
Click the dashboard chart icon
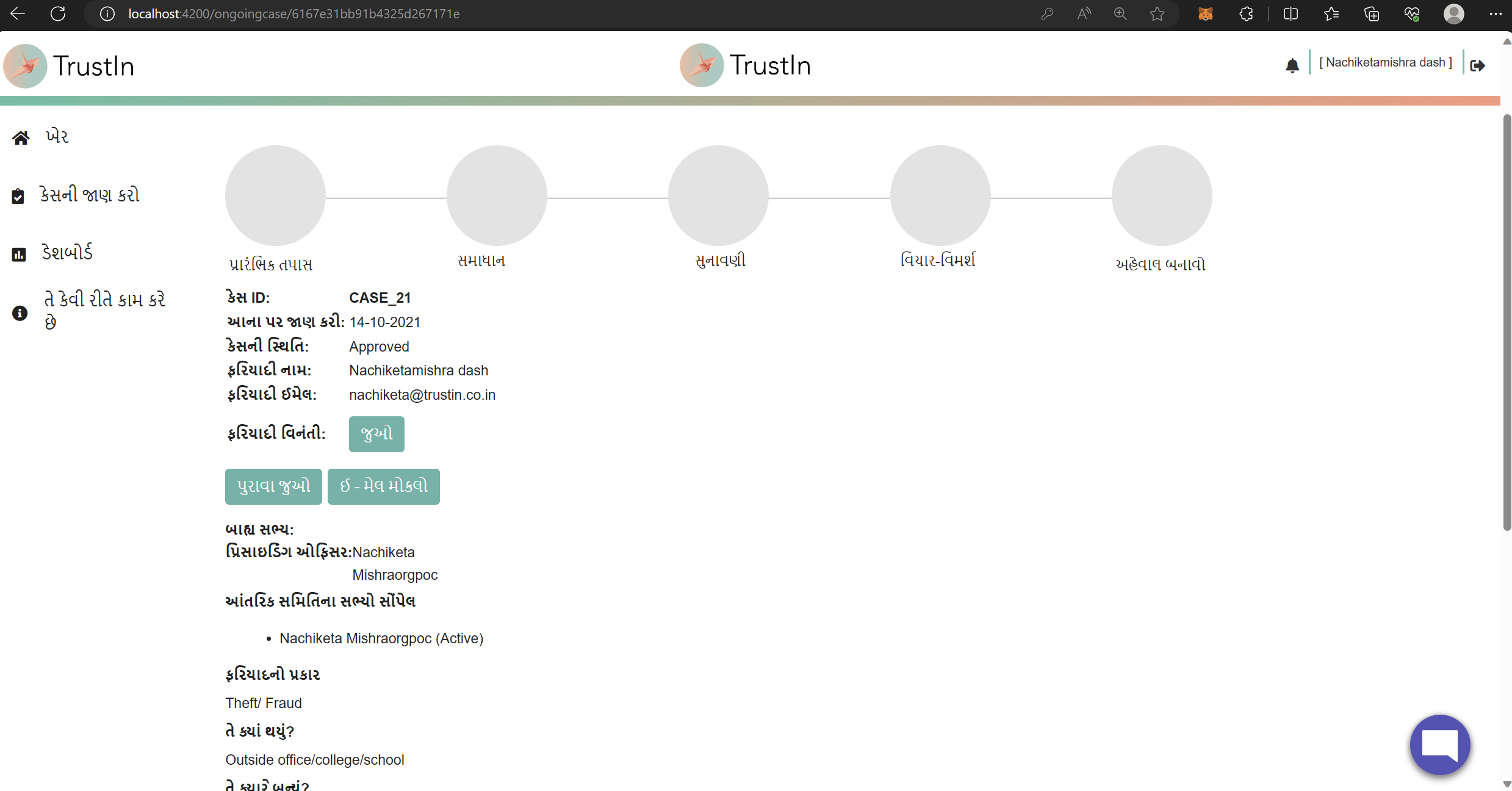click(x=19, y=254)
